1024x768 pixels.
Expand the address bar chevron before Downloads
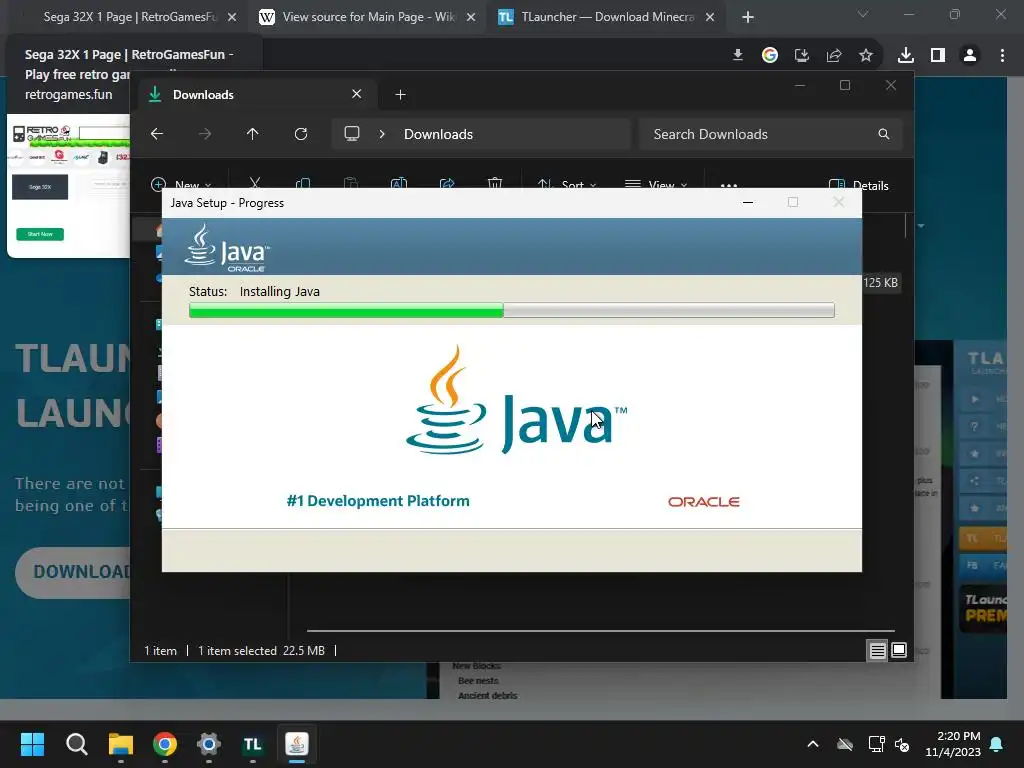point(382,134)
